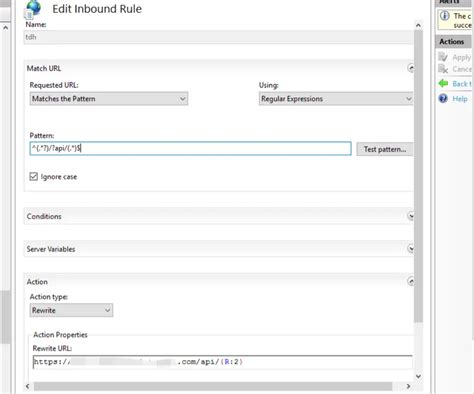This screenshot has width=474, height=394.
Task: Click inside the Pattern text field
Action: click(190, 148)
